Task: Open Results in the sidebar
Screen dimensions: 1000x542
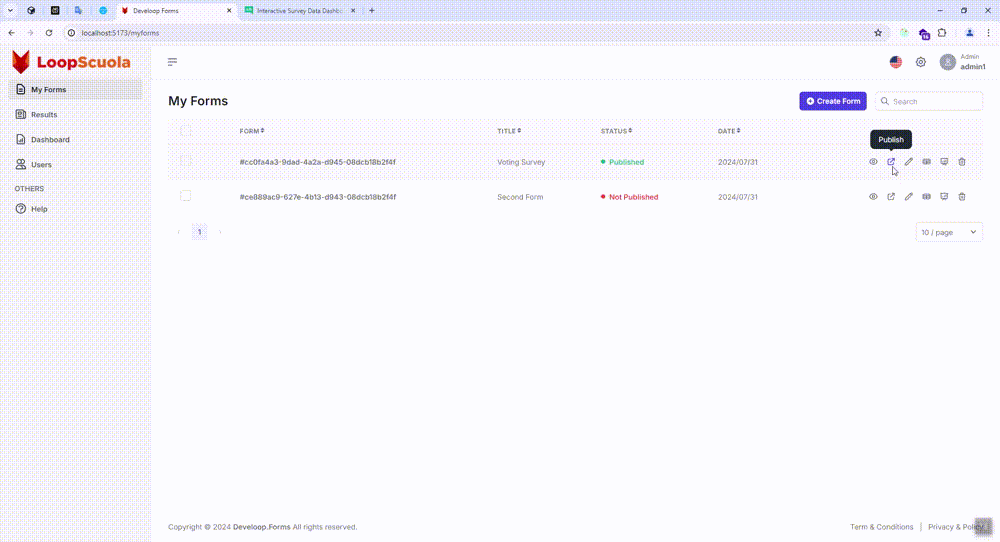Action: click(44, 115)
